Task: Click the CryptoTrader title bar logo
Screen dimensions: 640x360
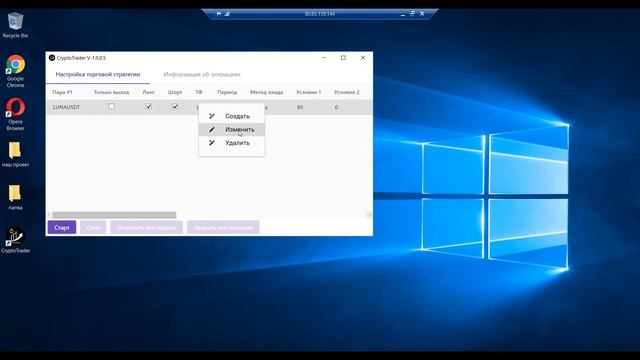Action: [52, 58]
